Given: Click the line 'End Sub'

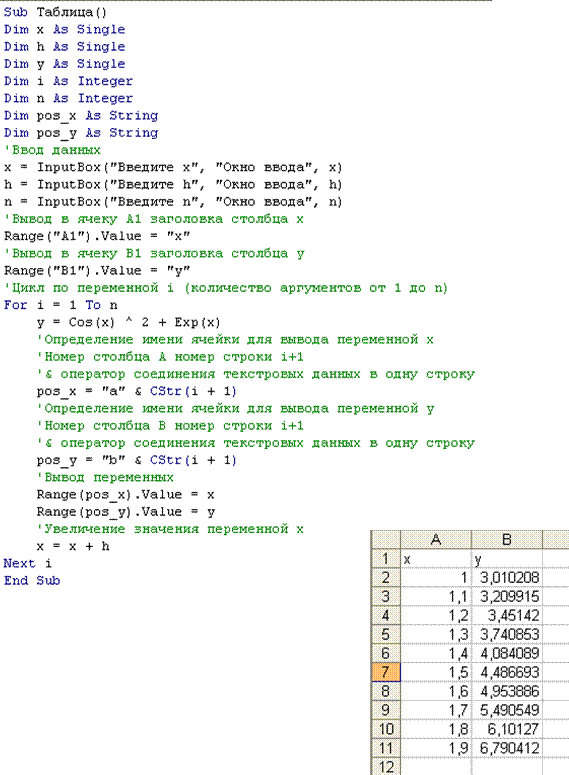Looking at the screenshot, I should (x=32, y=581).
